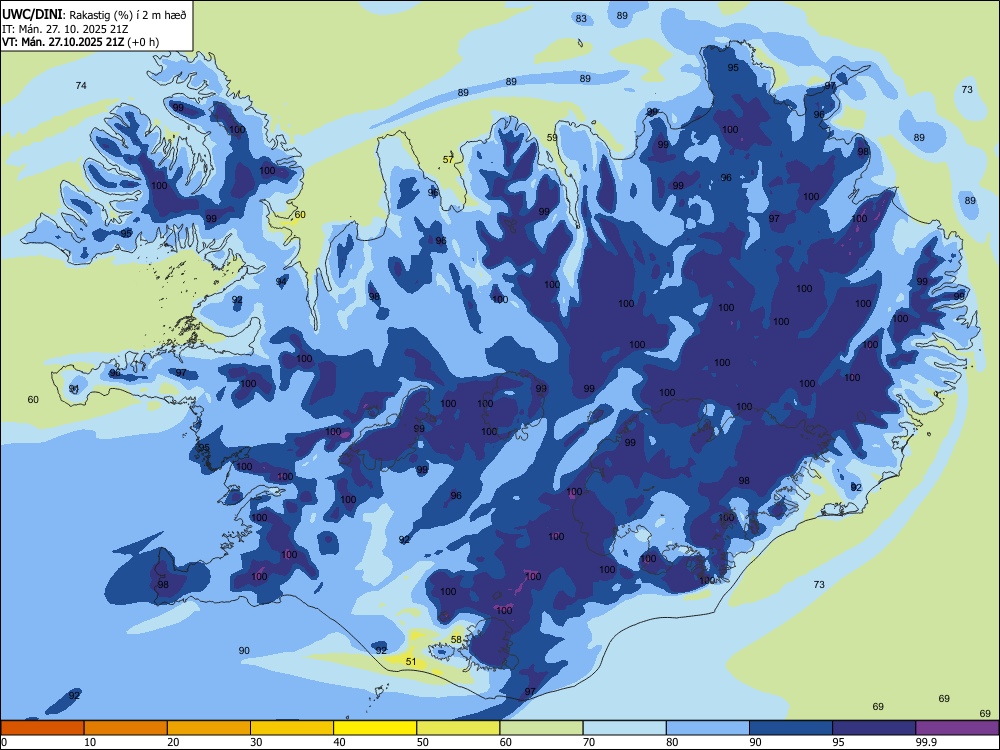Click the humidity value '94' on the map
The height and width of the screenshot is (750, 1000).
coord(281,281)
